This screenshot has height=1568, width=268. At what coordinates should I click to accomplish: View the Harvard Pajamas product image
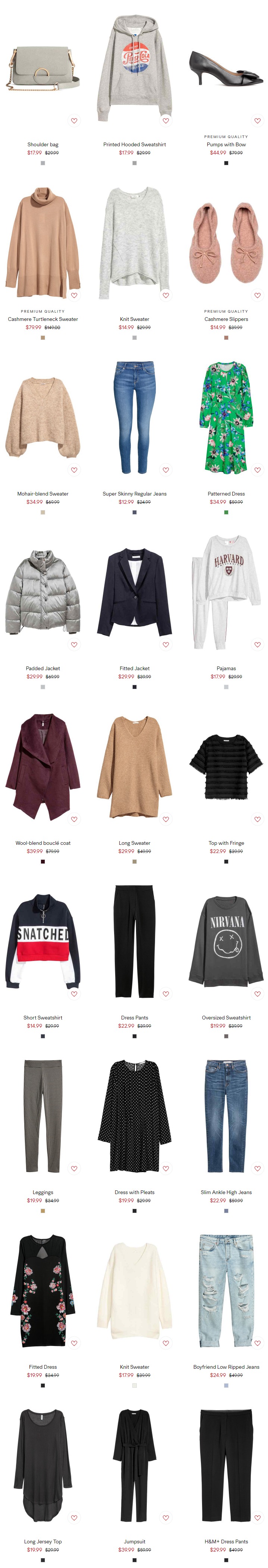click(x=226, y=592)
